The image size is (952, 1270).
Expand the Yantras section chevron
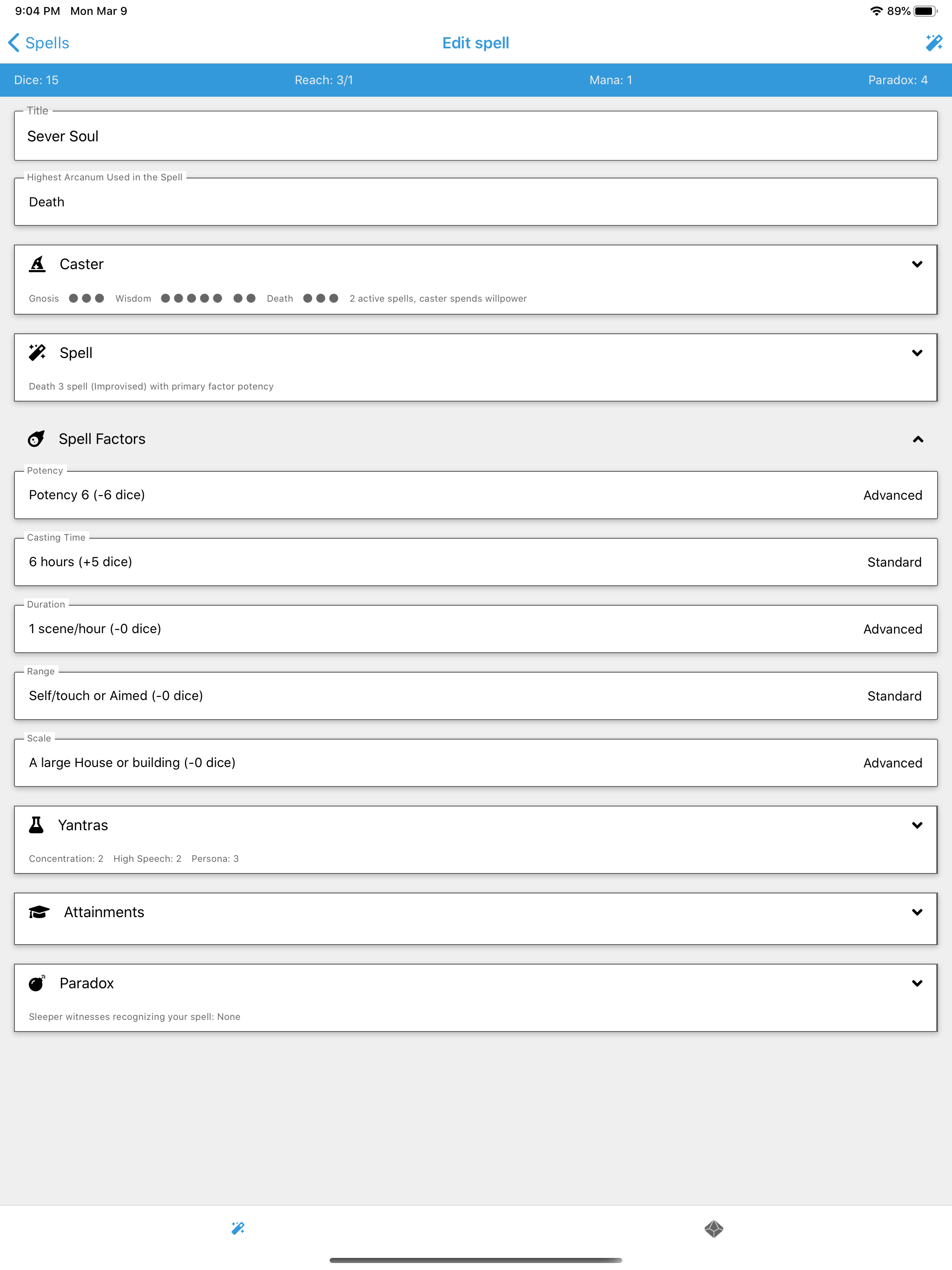tap(917, 825)
